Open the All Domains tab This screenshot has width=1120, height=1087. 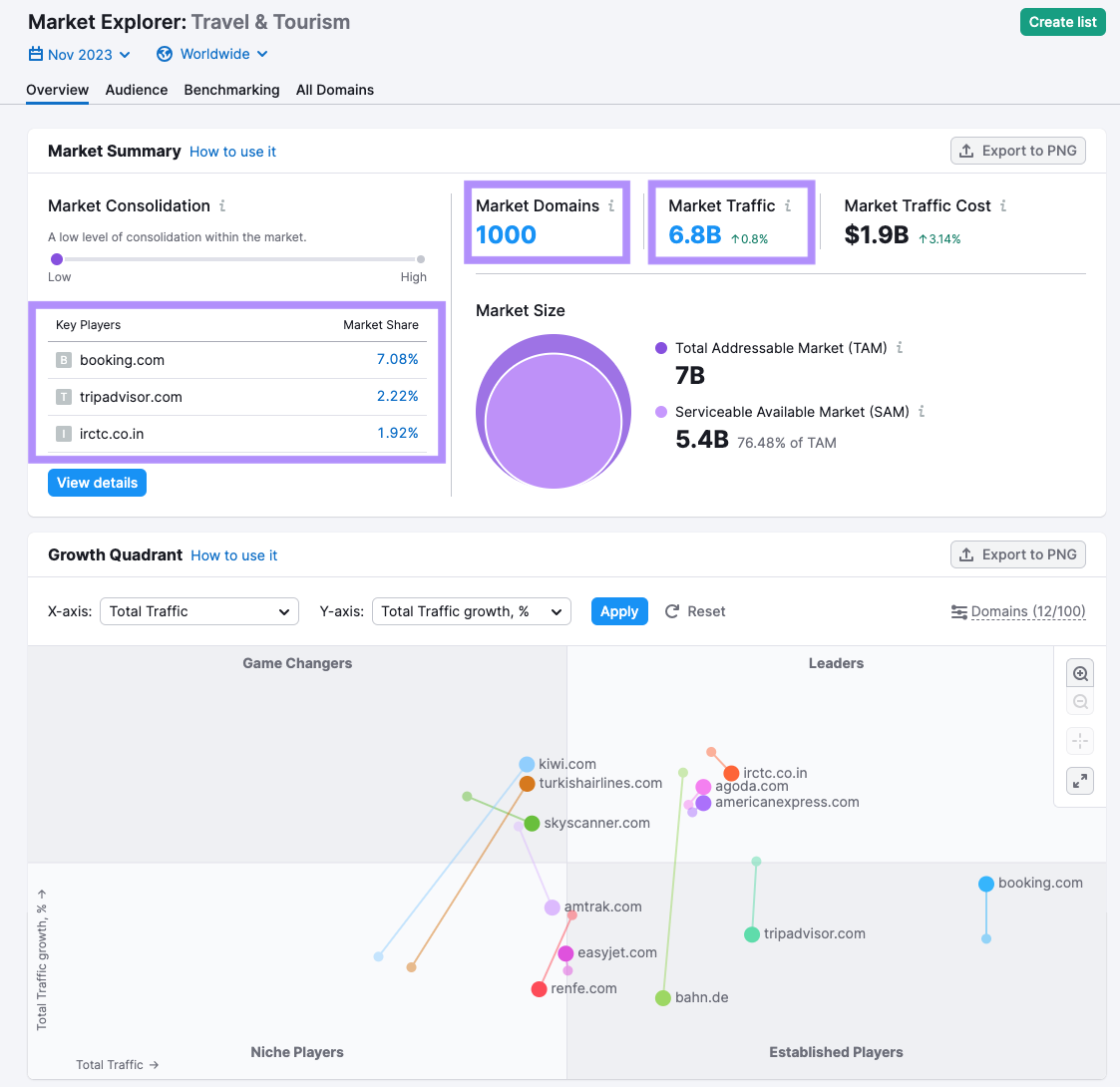pos(334,90)
